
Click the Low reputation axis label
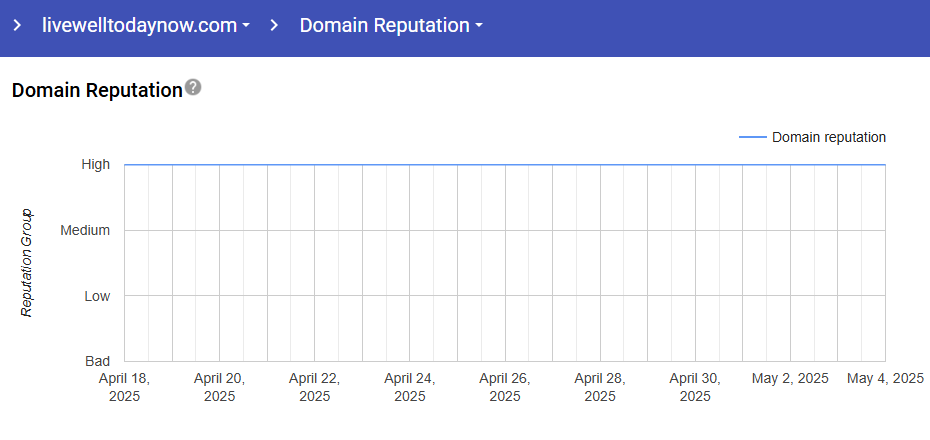96,296
